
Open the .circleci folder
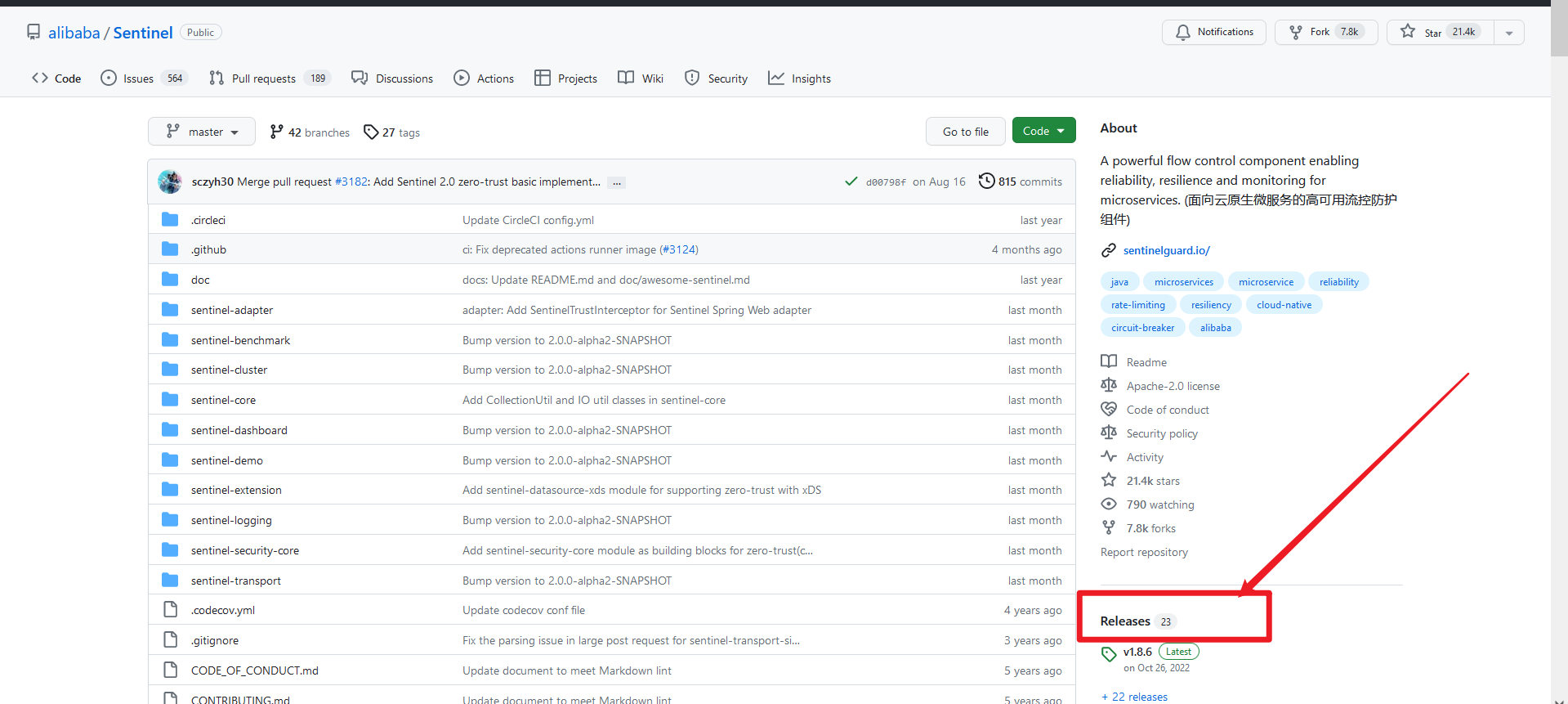208,220
